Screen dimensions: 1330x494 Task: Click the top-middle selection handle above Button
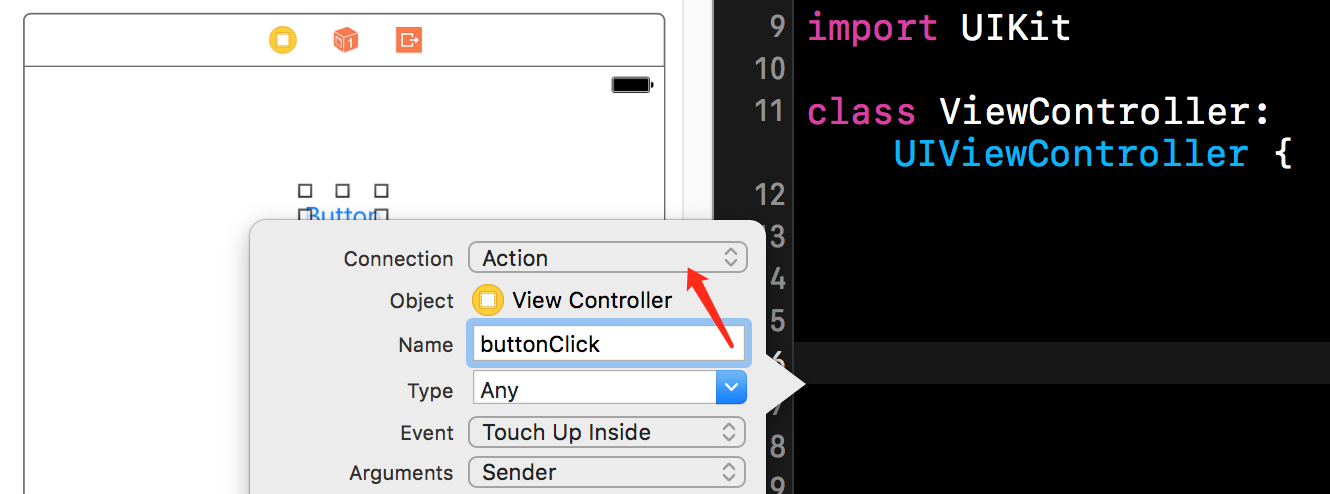pyautogui.click(x=342, y=190)
